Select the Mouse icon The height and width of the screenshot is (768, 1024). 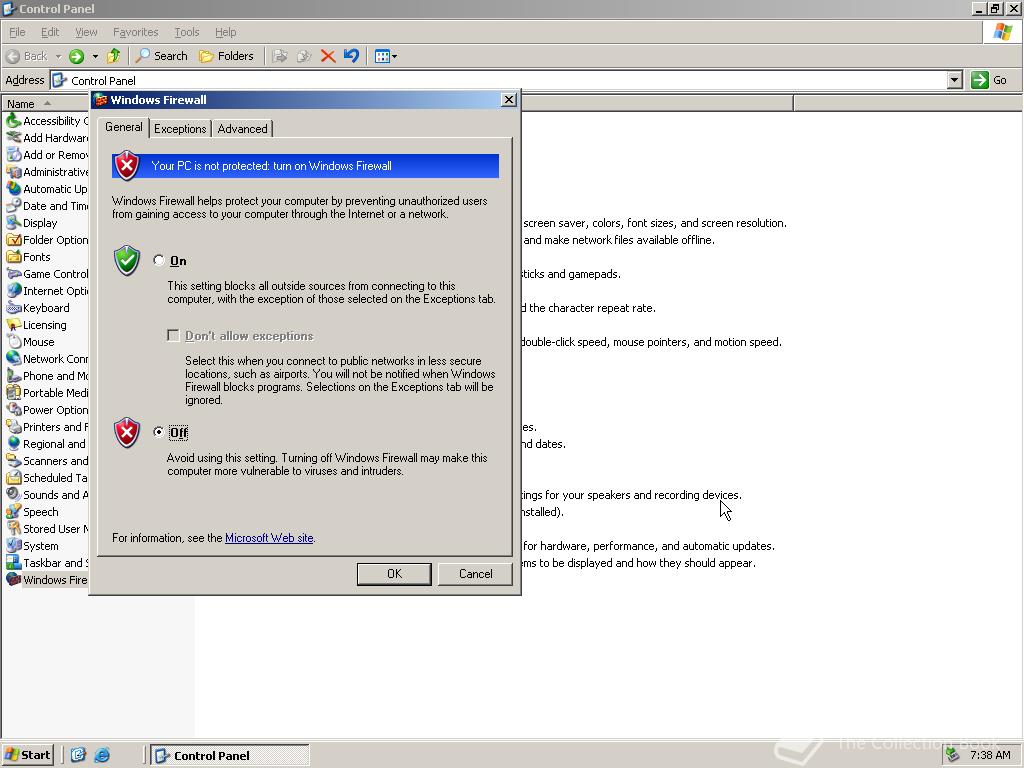pyautogui.click(x=14, y=342)
